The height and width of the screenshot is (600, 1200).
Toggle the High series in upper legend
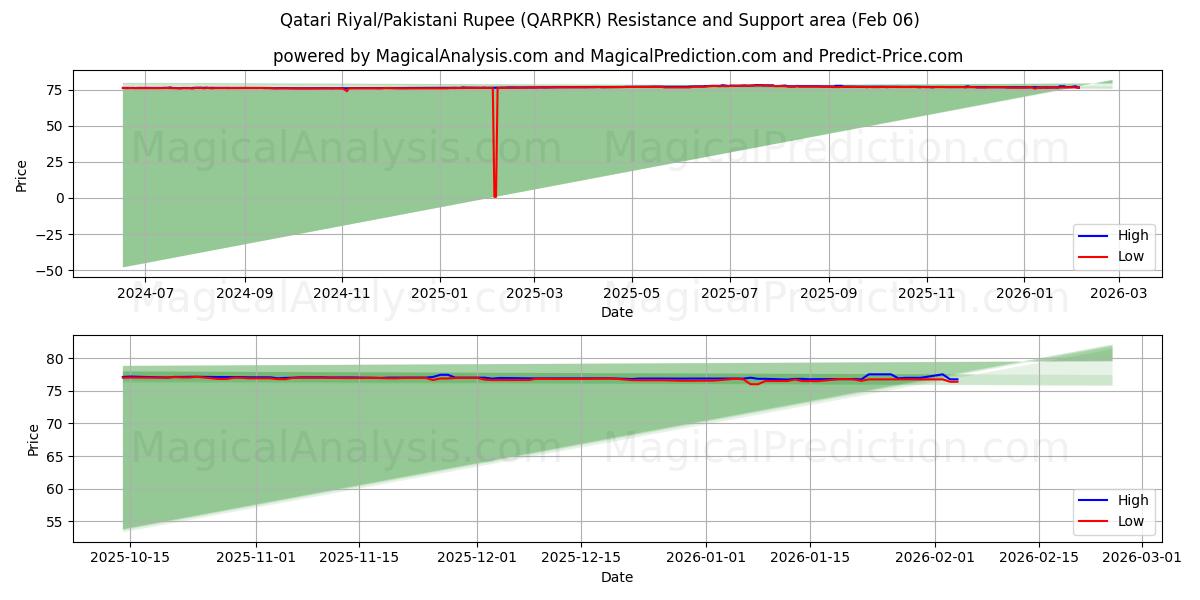pyautogui.click(x=1133, y=234)
